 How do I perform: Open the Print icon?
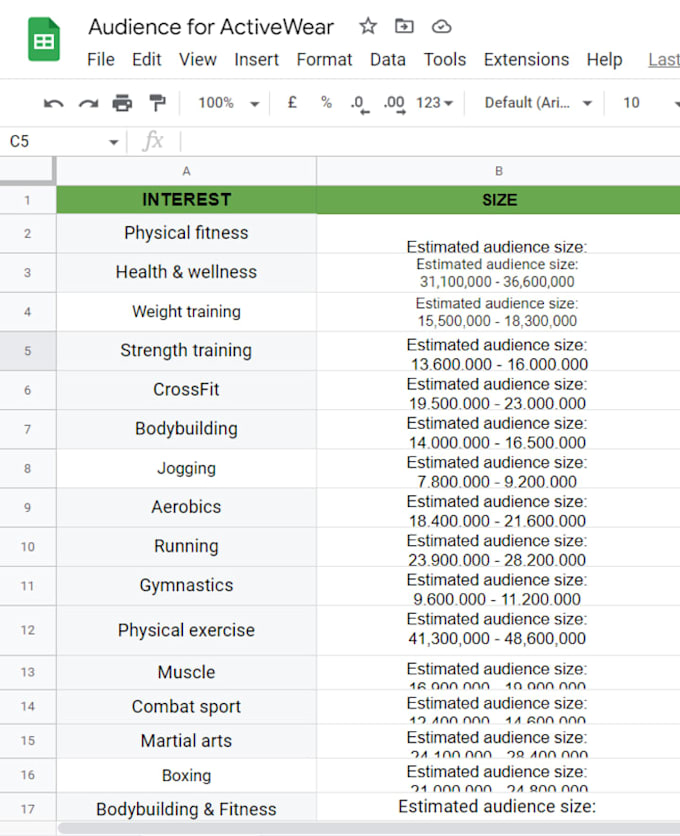(x=122, y=102)
